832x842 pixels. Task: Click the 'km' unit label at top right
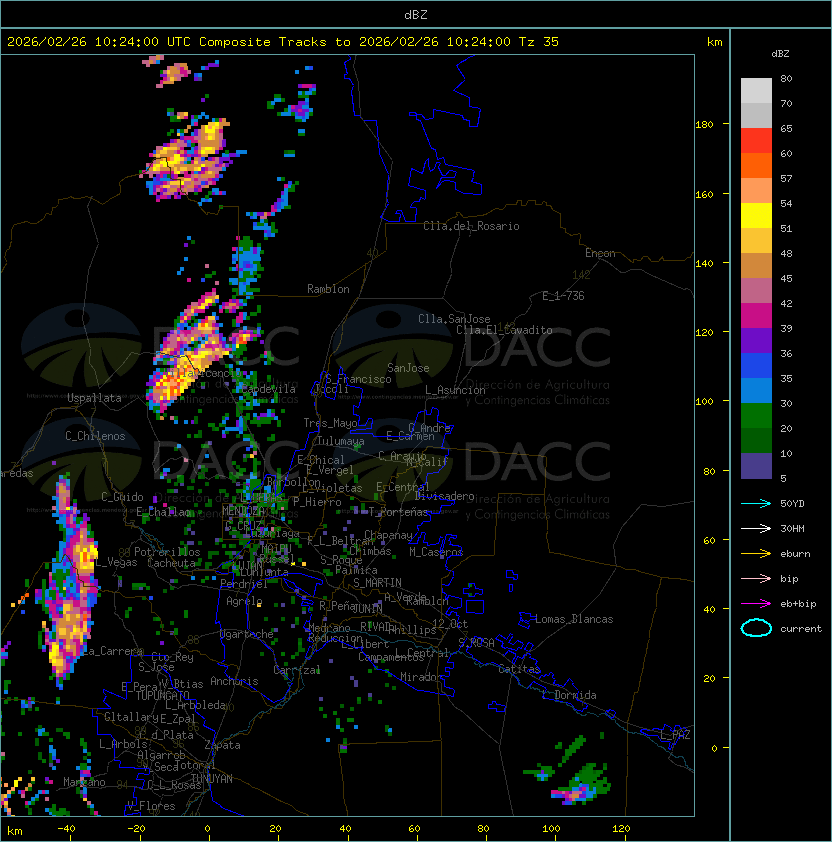click(x=714, y=42)
